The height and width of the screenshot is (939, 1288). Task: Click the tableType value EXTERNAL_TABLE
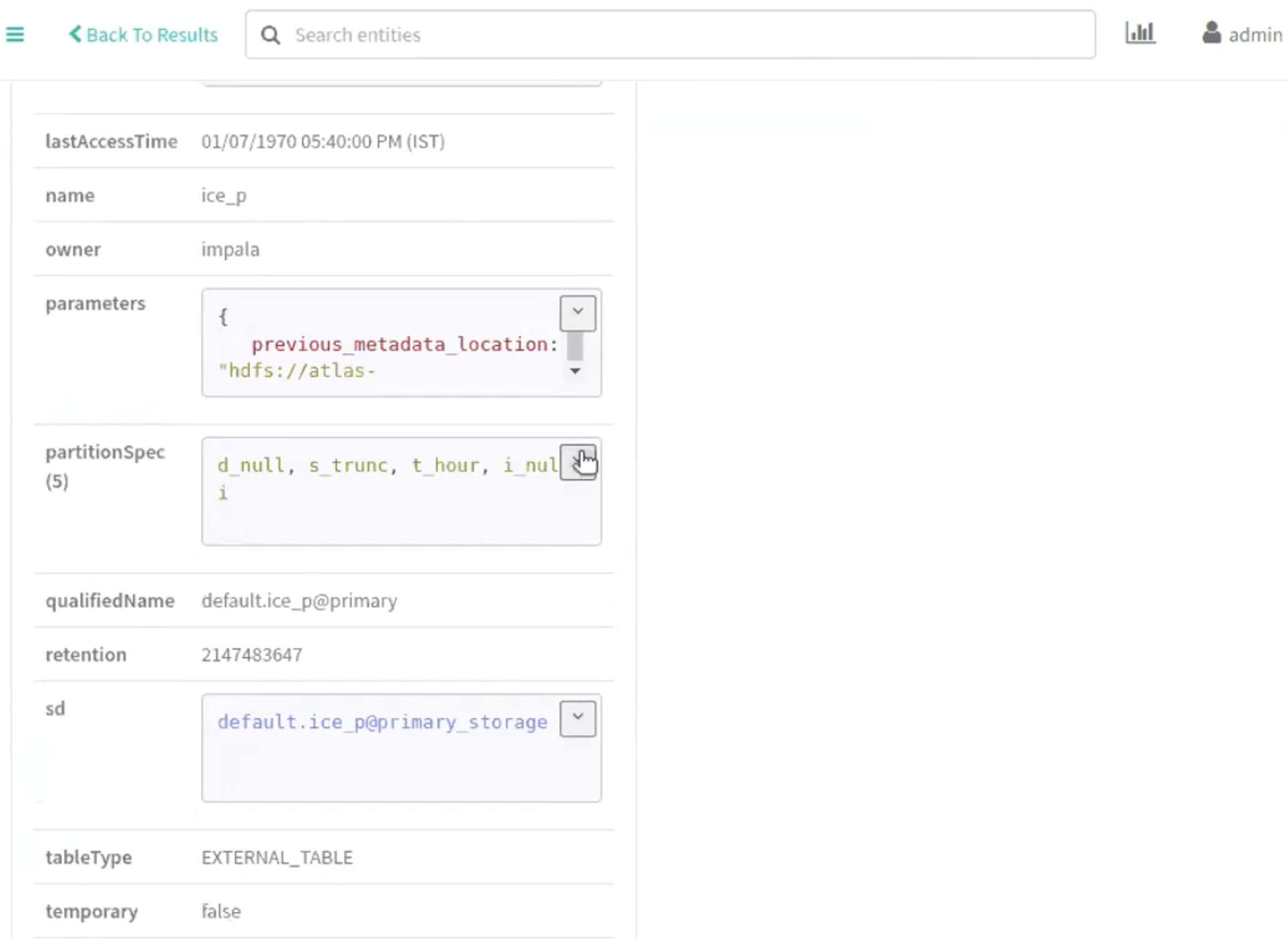pos(277,858)
